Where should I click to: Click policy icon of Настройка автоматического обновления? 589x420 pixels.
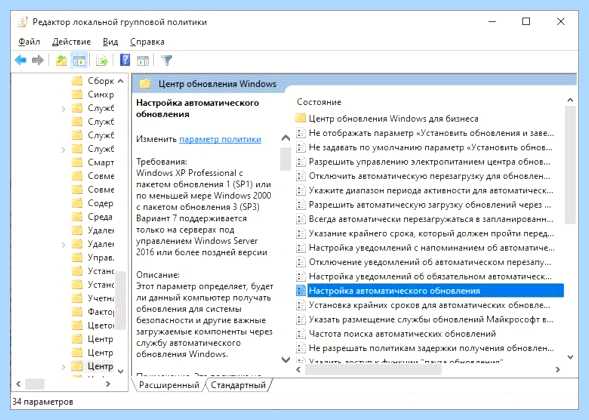pos(301,290)
